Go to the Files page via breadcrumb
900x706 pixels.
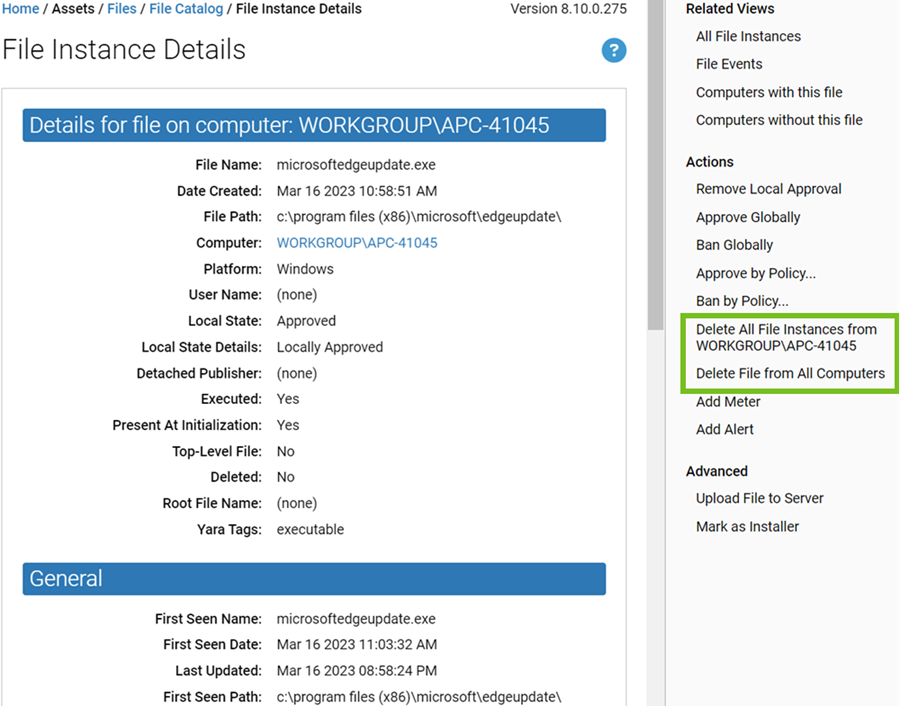[x=122, y=9]
